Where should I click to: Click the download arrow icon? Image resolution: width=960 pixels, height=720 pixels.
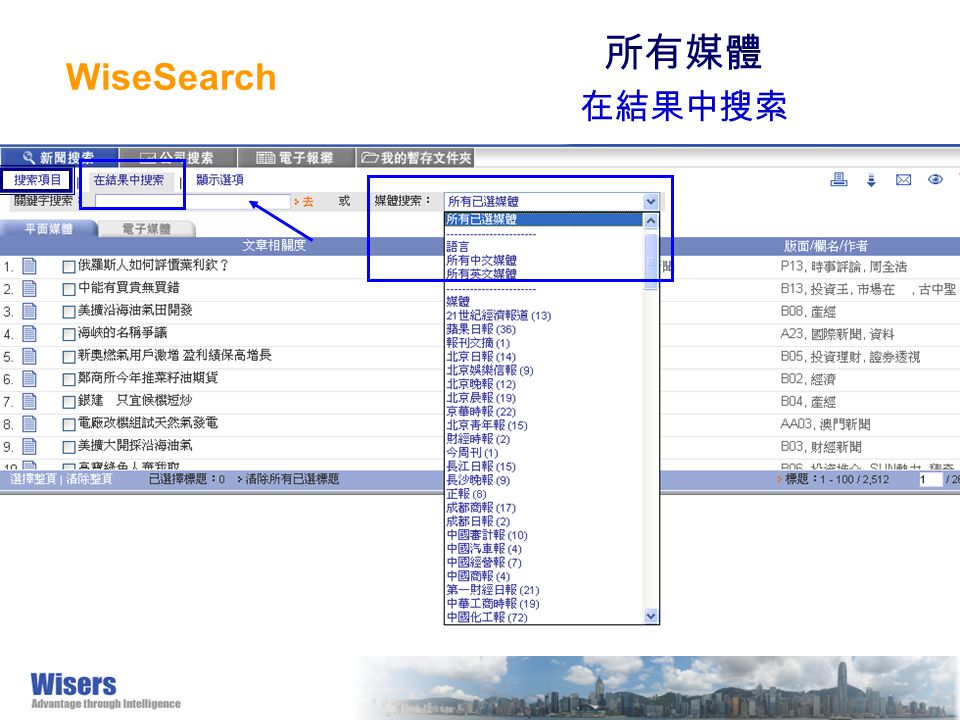871,180
